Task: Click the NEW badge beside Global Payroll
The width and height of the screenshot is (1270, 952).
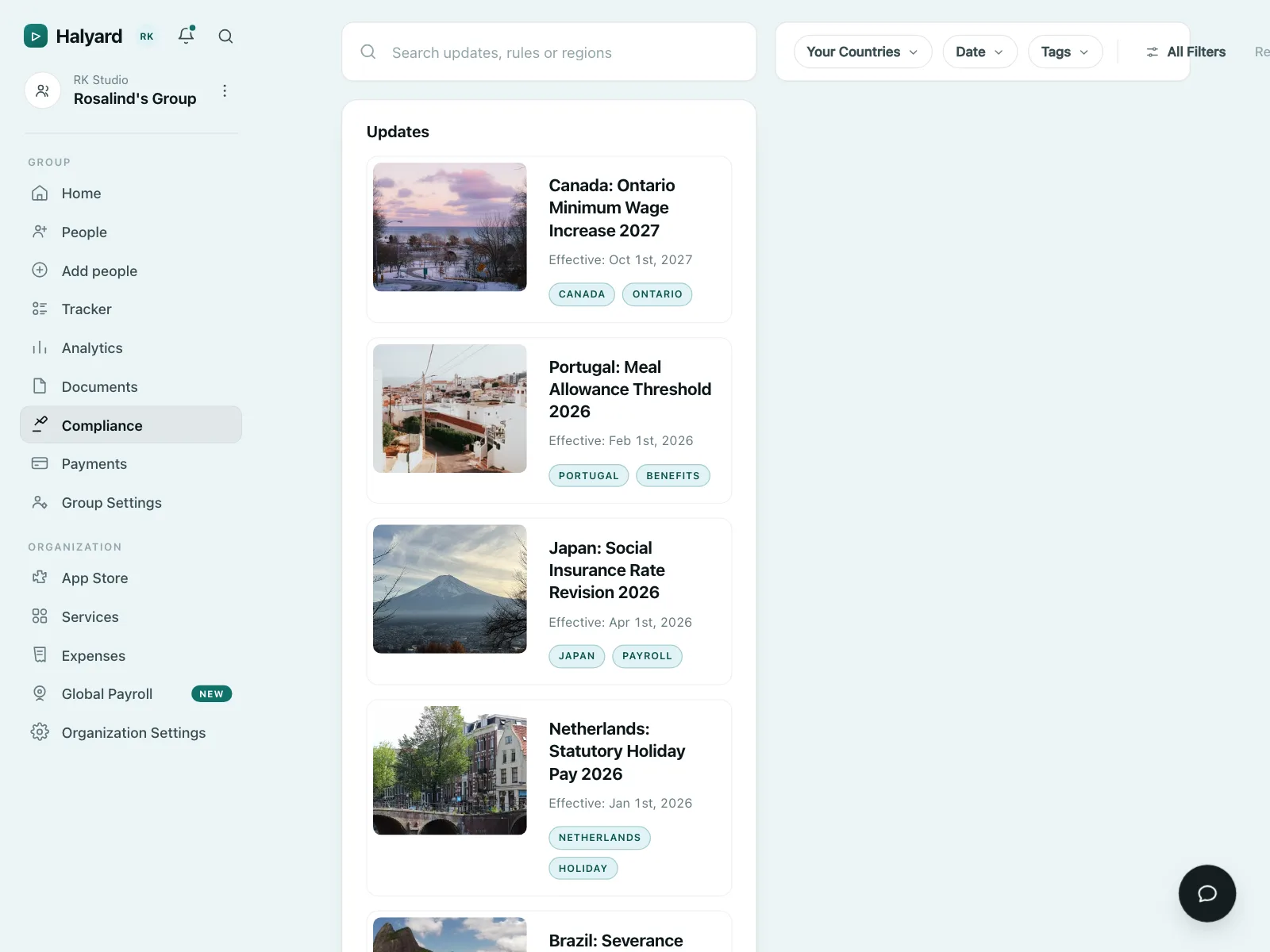Action: pos(212,693)
